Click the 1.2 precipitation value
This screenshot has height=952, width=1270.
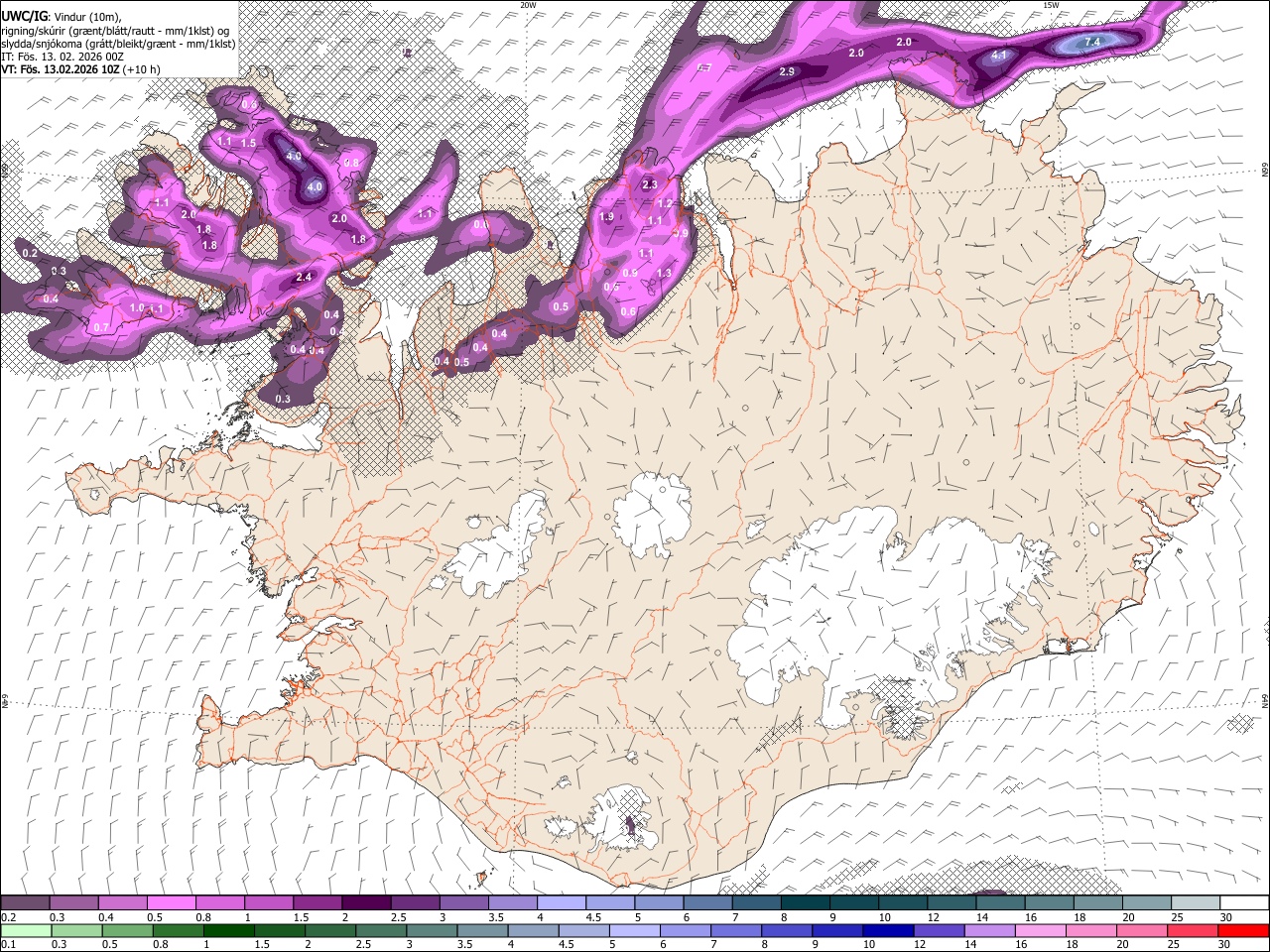666,203
